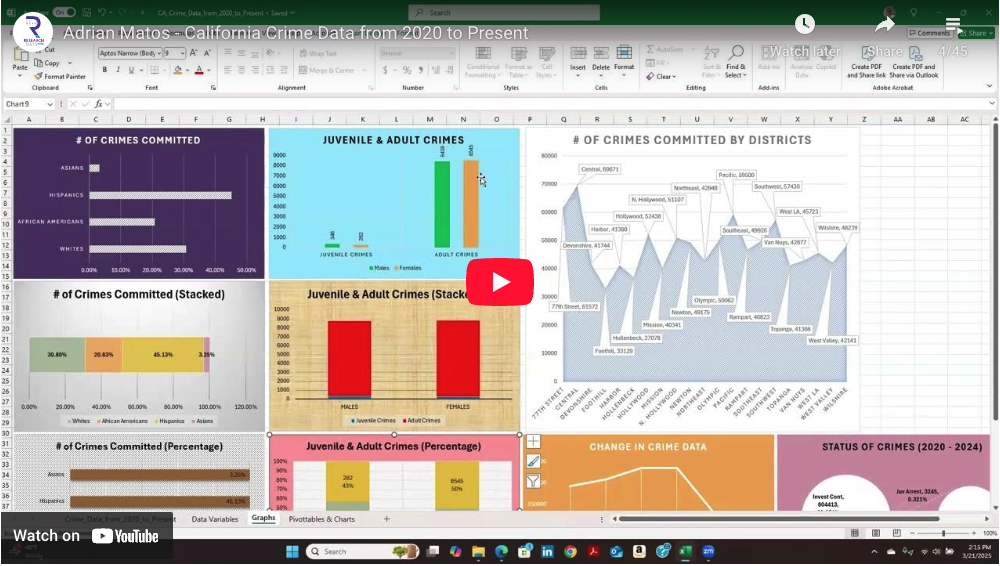Play the California Crime Data video

[499, 282]
